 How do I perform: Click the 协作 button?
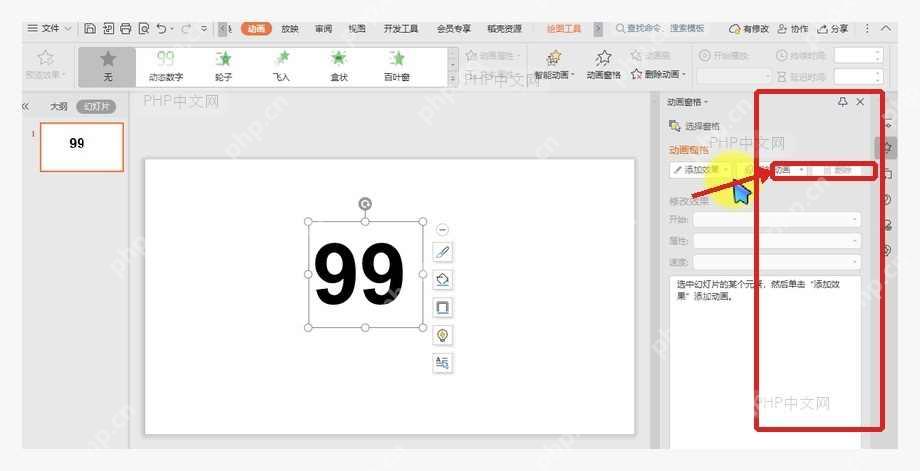click(x=793, y=29)
